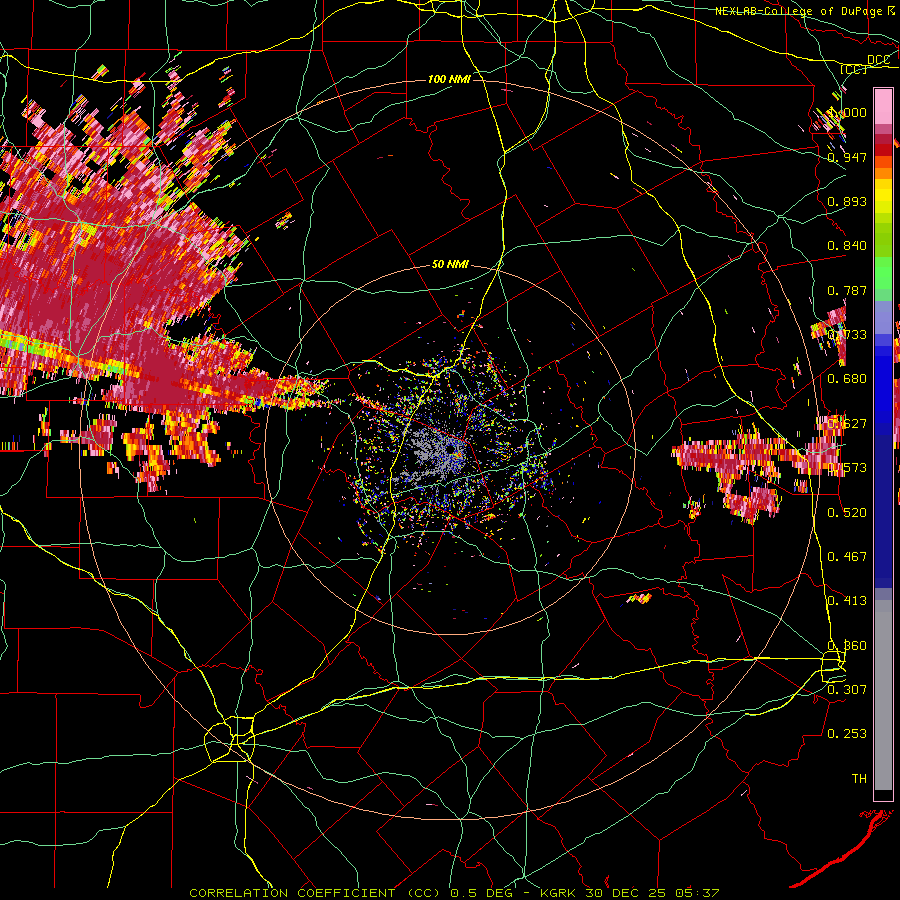Click the 0.413 scale value
This screenshot has height=900, width=900.
(847, 601)
